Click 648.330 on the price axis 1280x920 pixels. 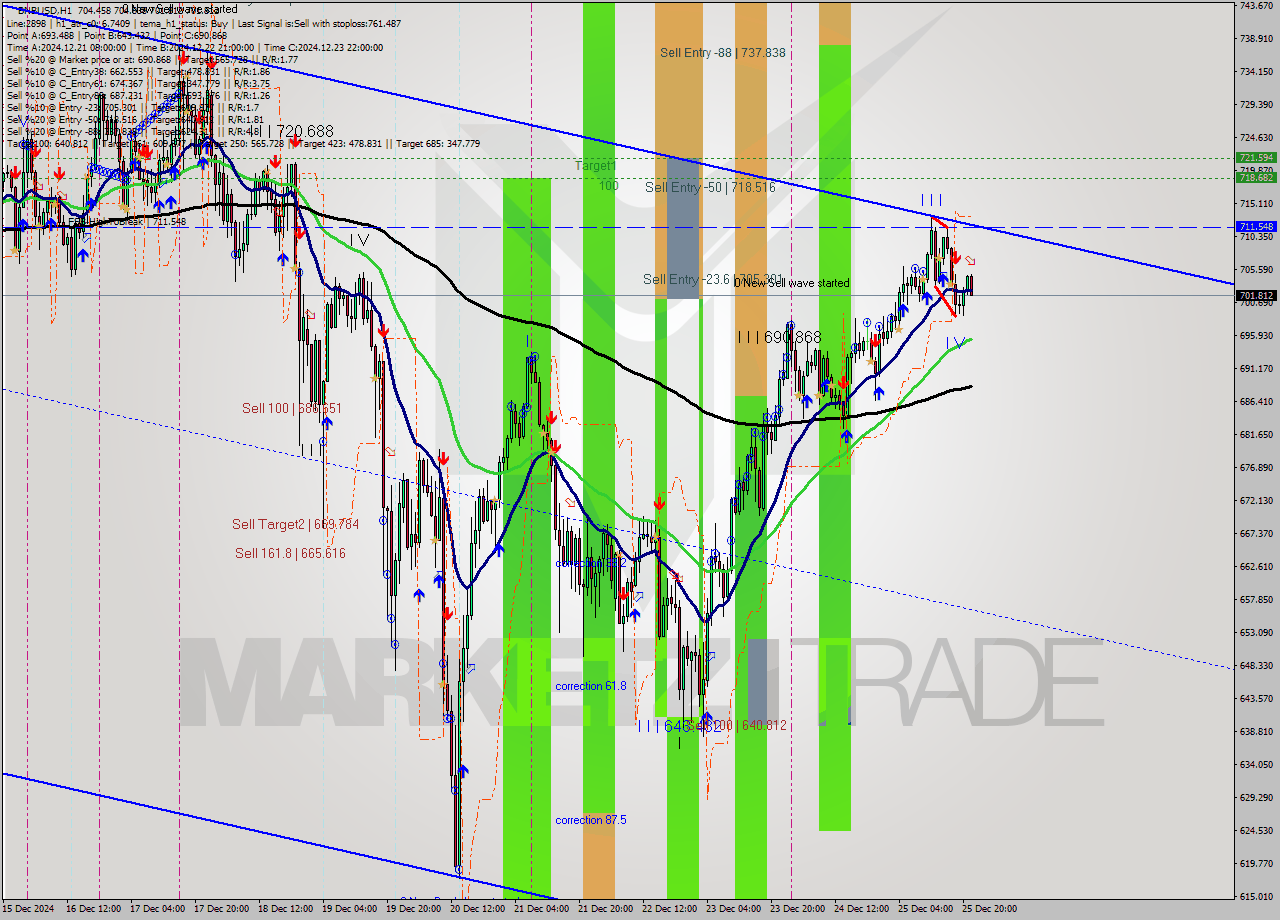[x=1256, y=666]
